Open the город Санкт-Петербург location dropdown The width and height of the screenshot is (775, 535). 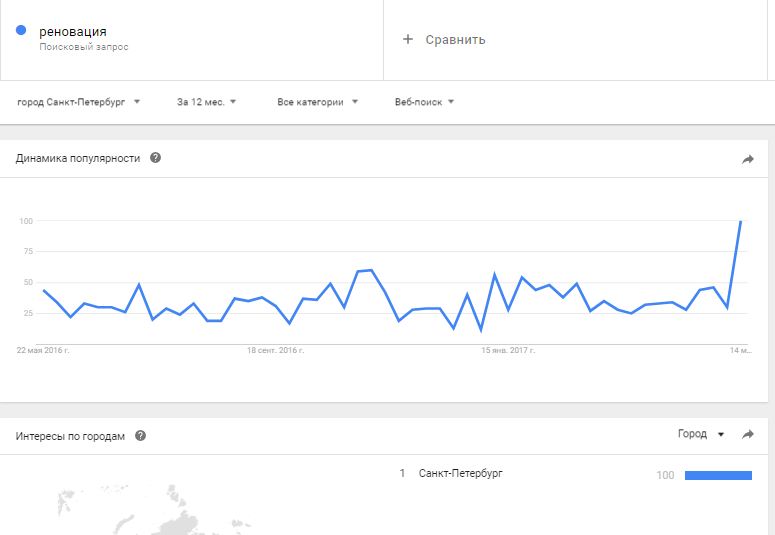[78, 101]
